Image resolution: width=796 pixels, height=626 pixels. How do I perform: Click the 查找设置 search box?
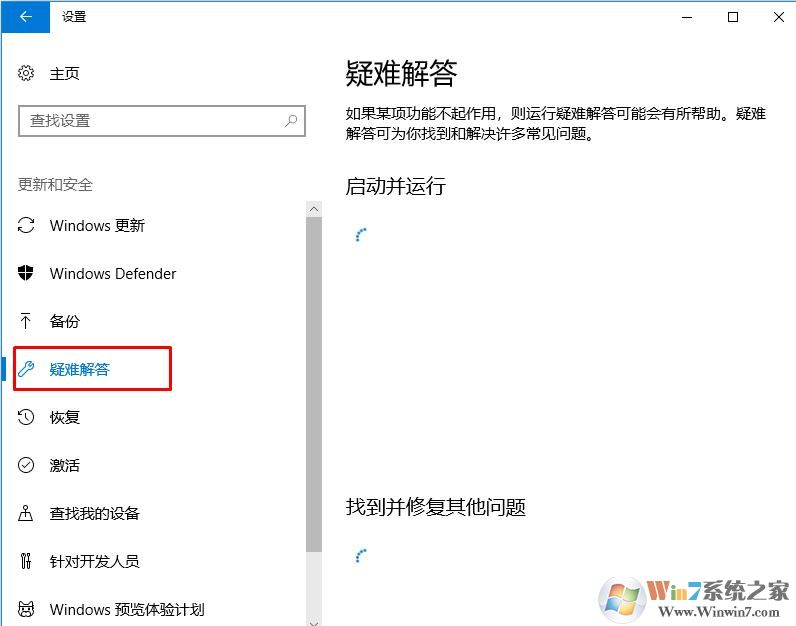click(162, 121)
